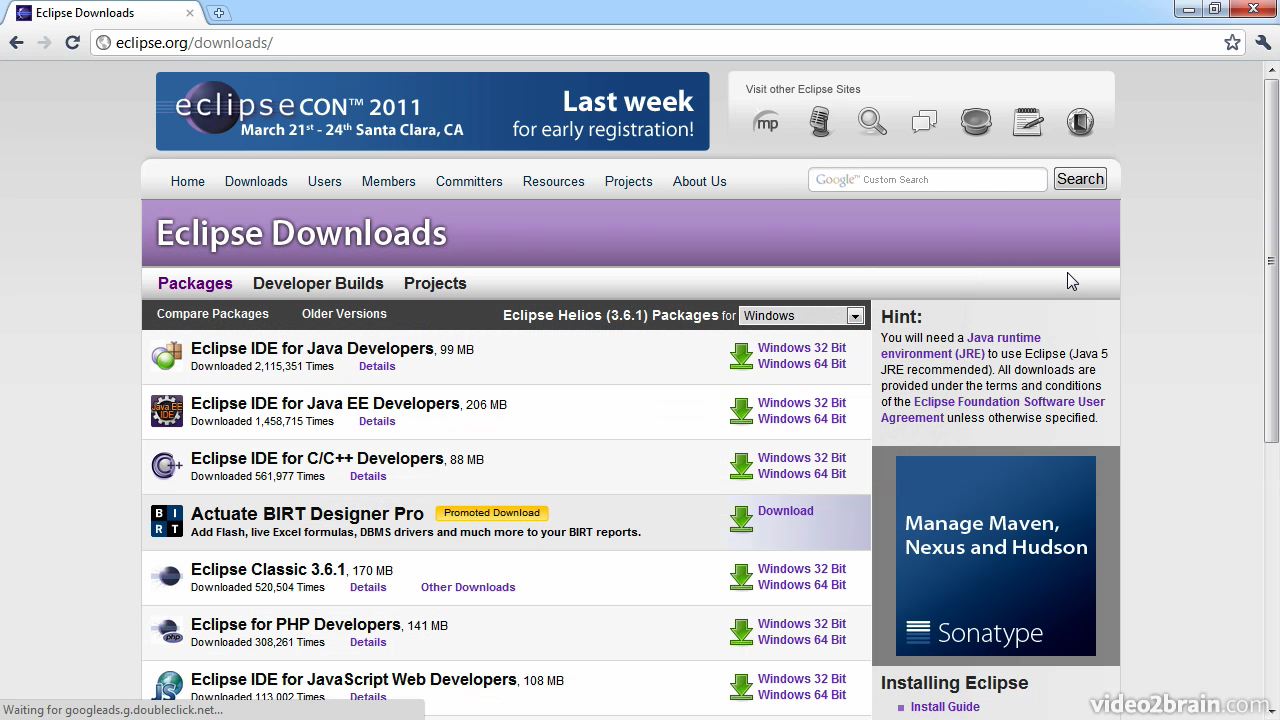Bookmark page with star icon
Viewport: 1280px width, 720px height.
(x=1232, y=42)
